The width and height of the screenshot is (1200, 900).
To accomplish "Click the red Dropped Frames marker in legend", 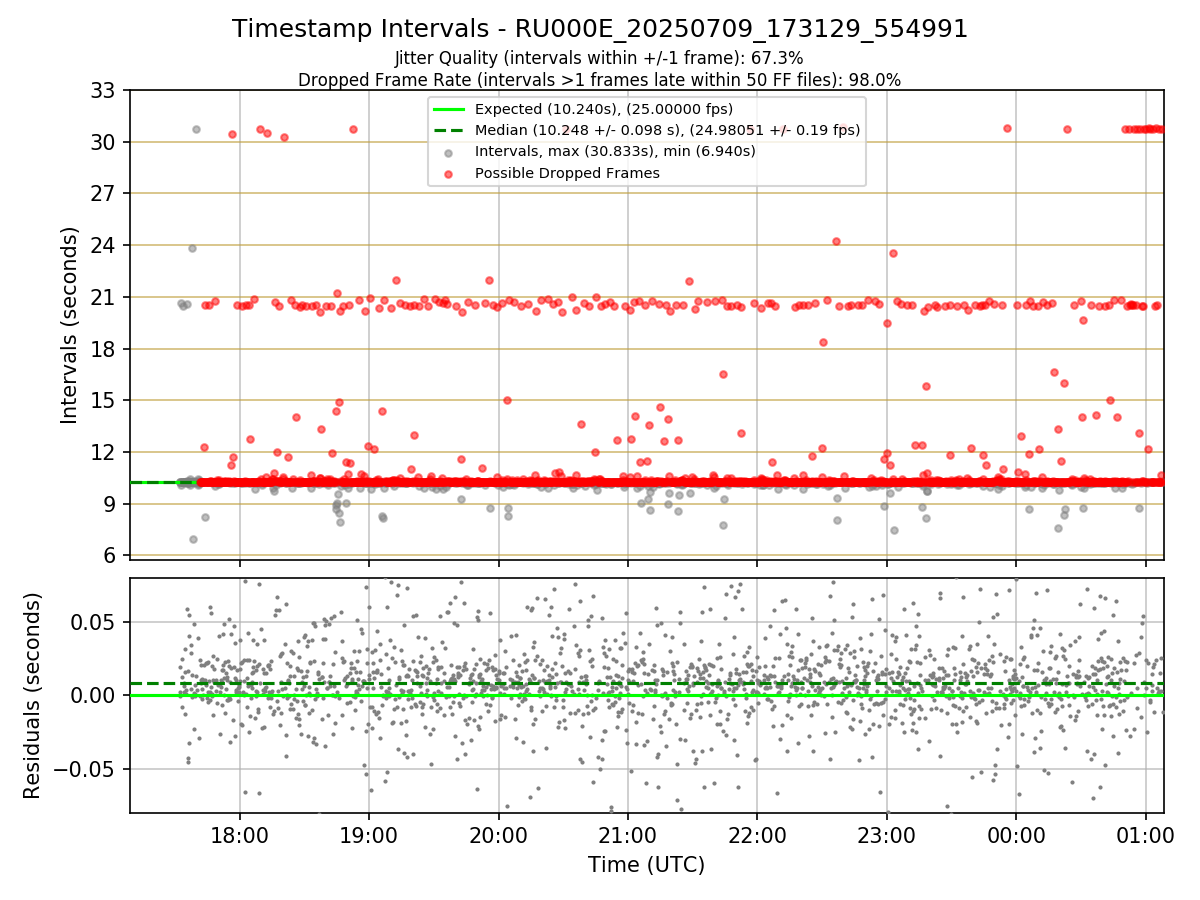I will tap(448, 174).
